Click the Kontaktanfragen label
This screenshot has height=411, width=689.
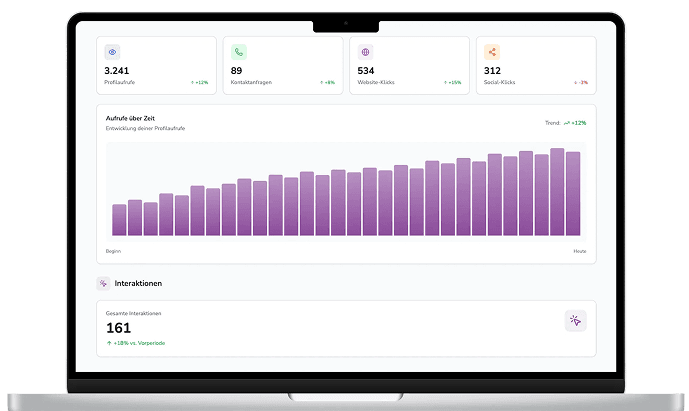coord(251,82)
